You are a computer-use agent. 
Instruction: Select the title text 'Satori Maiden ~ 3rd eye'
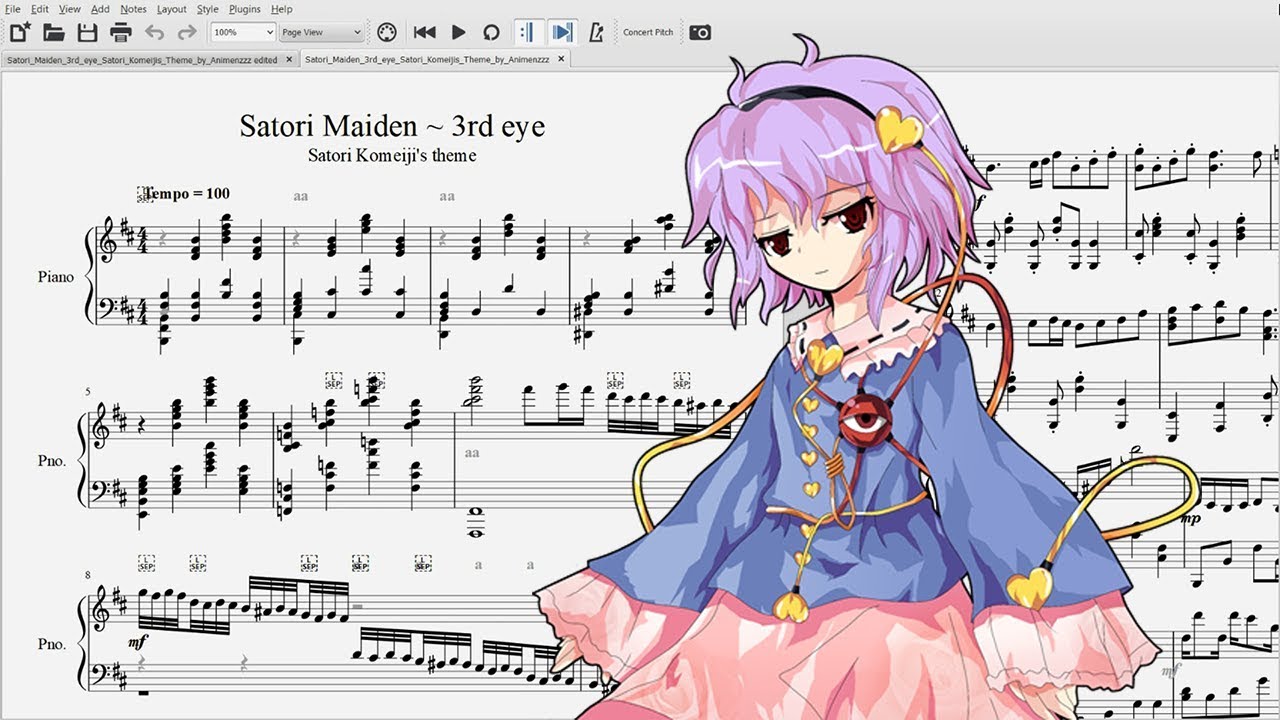(392, 126)
